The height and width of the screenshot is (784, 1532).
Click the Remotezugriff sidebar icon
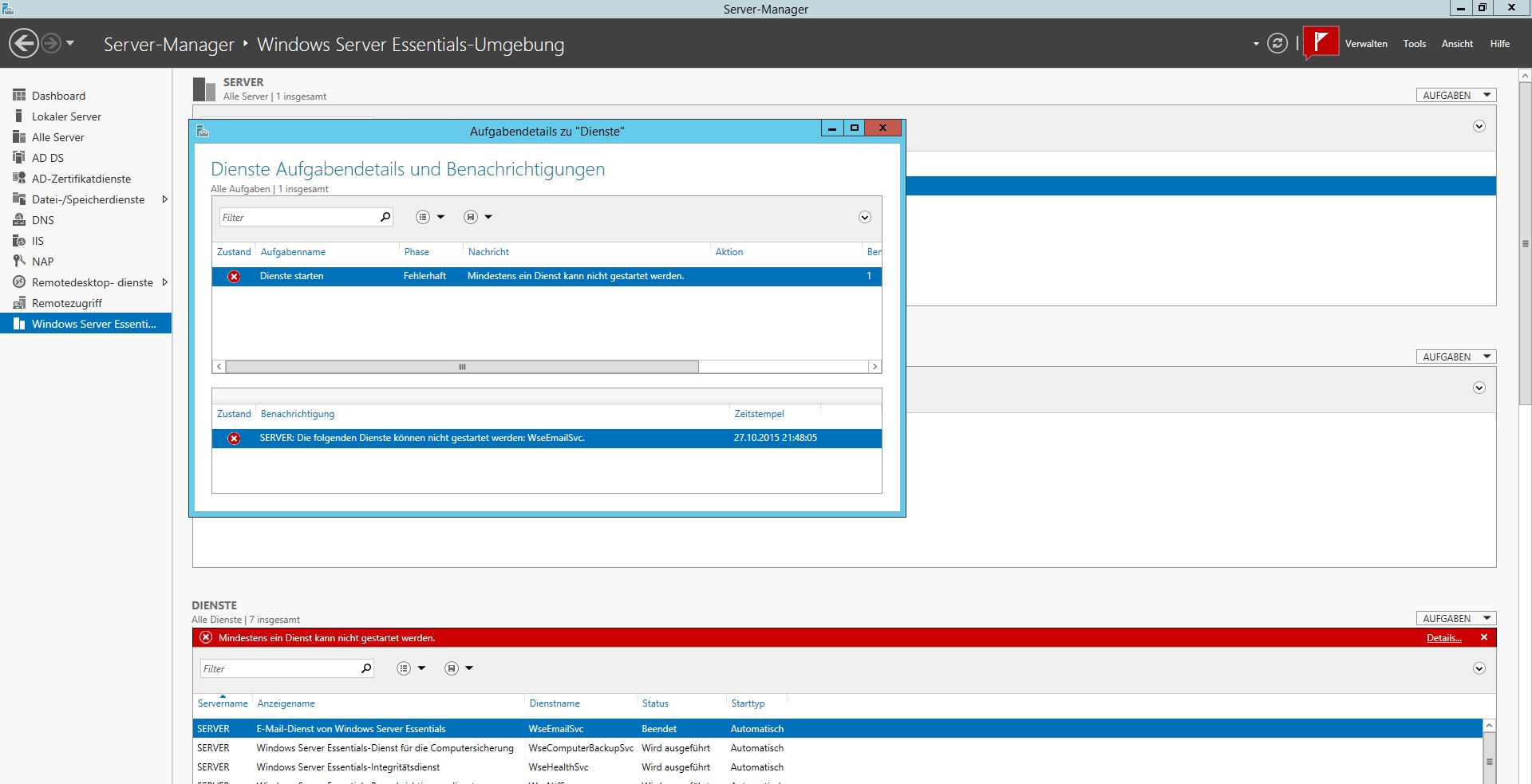(19, 303)
